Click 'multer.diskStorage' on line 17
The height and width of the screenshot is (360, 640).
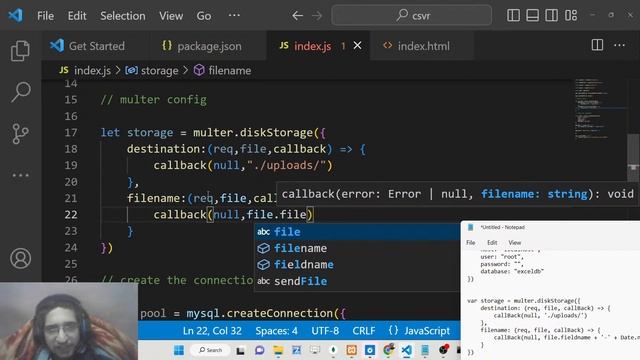253,133
